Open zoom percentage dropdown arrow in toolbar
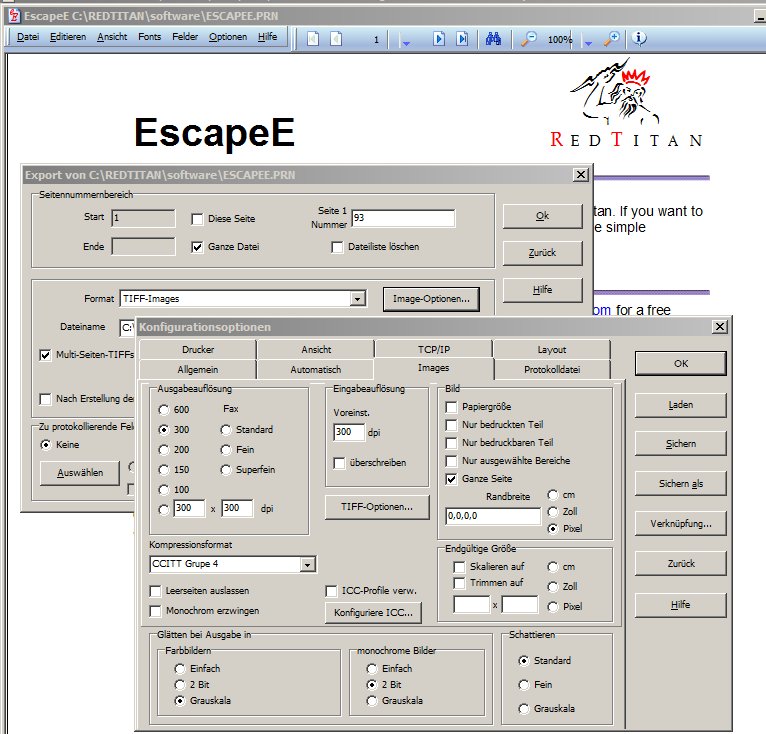Image resolution: width=766 pixels, height=734 pixels. click(588, 43)
